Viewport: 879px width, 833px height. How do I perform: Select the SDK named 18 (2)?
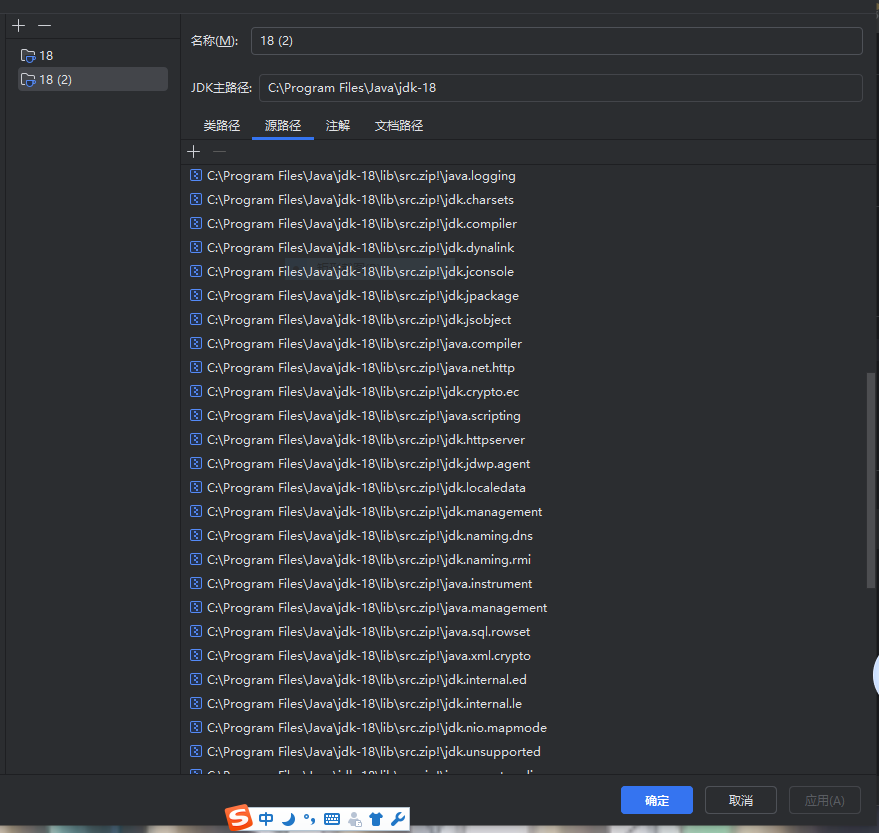[x=93, y=80]
